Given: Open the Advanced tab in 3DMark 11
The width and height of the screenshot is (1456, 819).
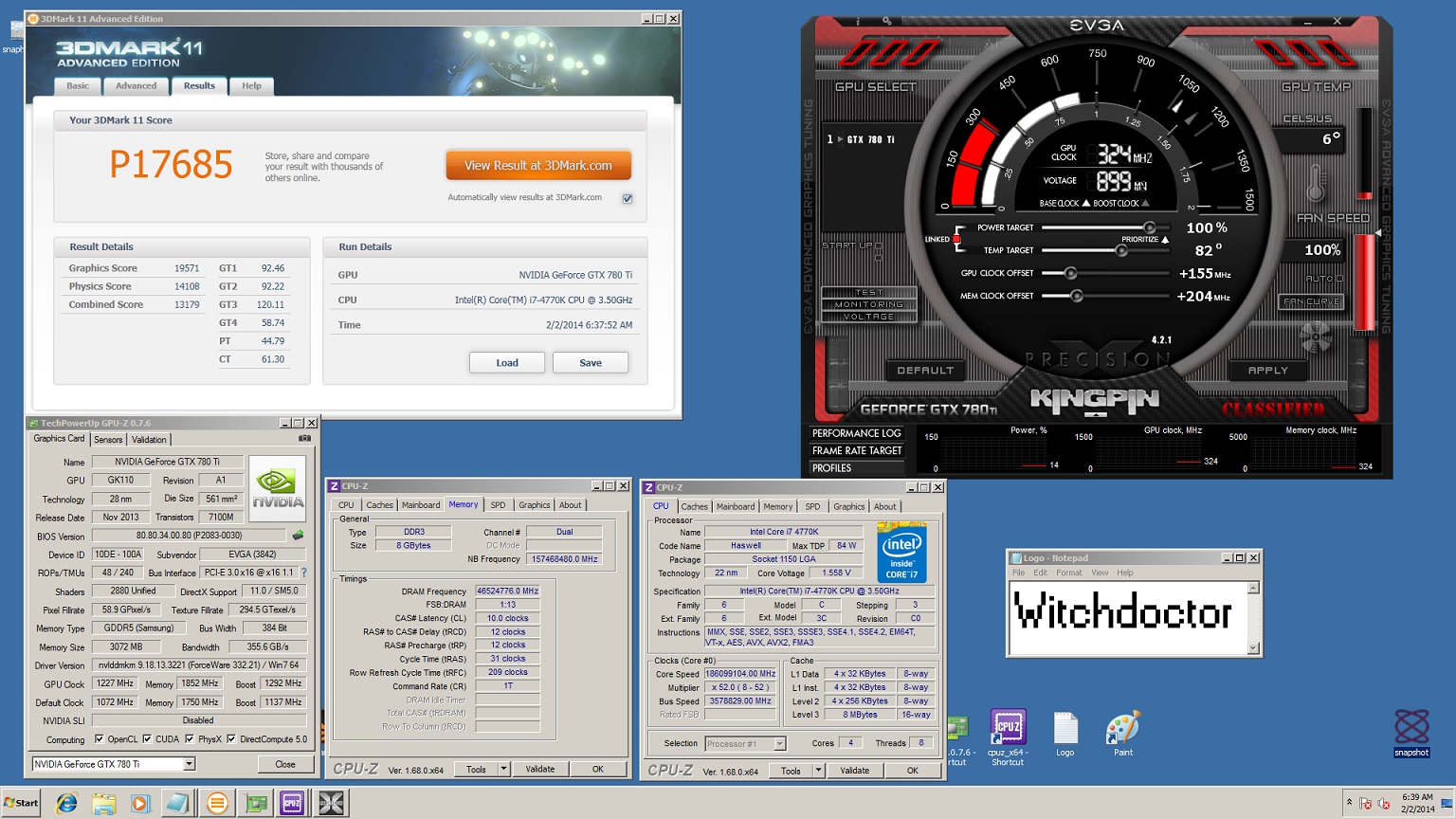Looking at the screenshot, I should (136, 86).
